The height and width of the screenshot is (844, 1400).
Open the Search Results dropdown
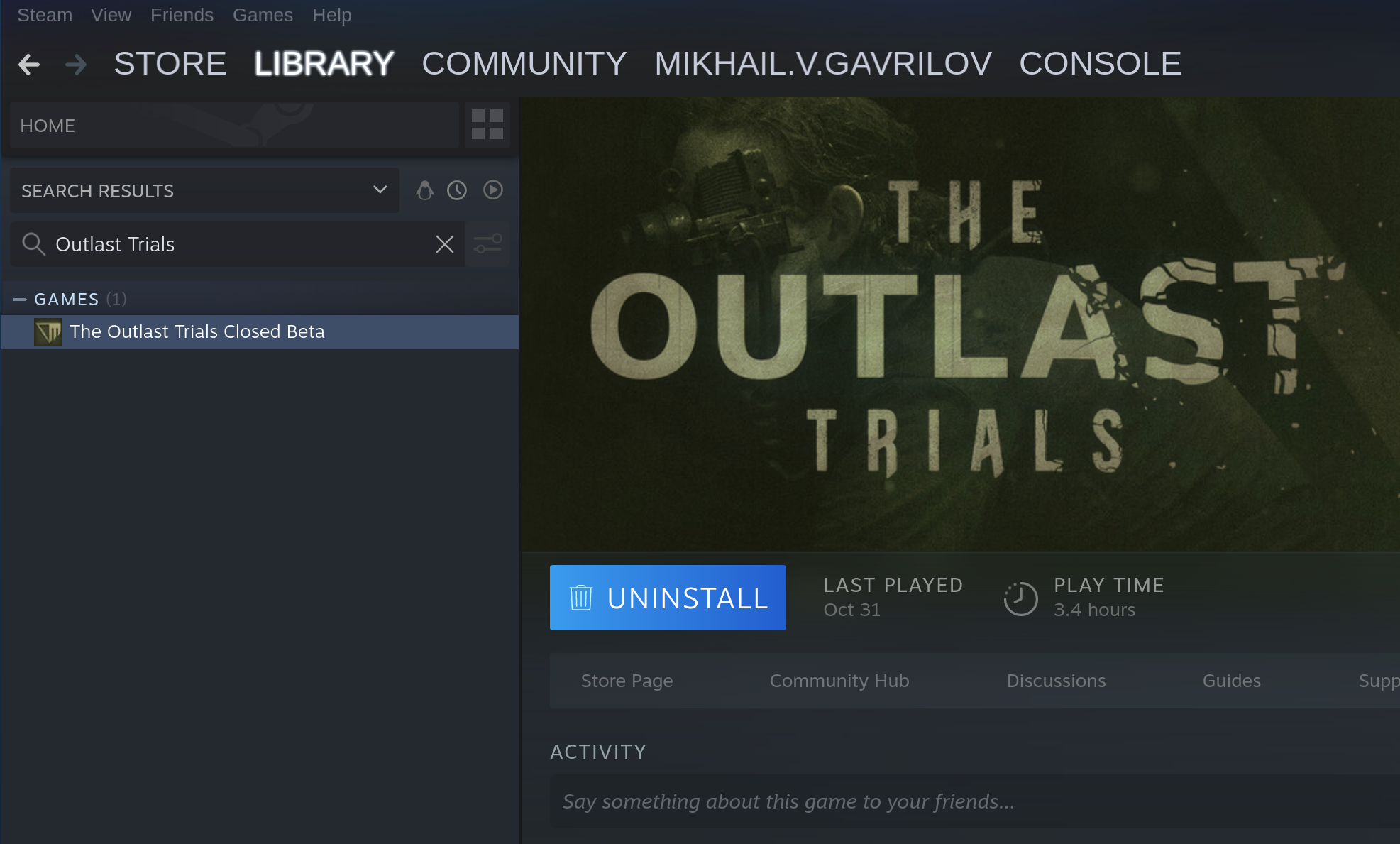pyautogui.click(x=204, y=190)
